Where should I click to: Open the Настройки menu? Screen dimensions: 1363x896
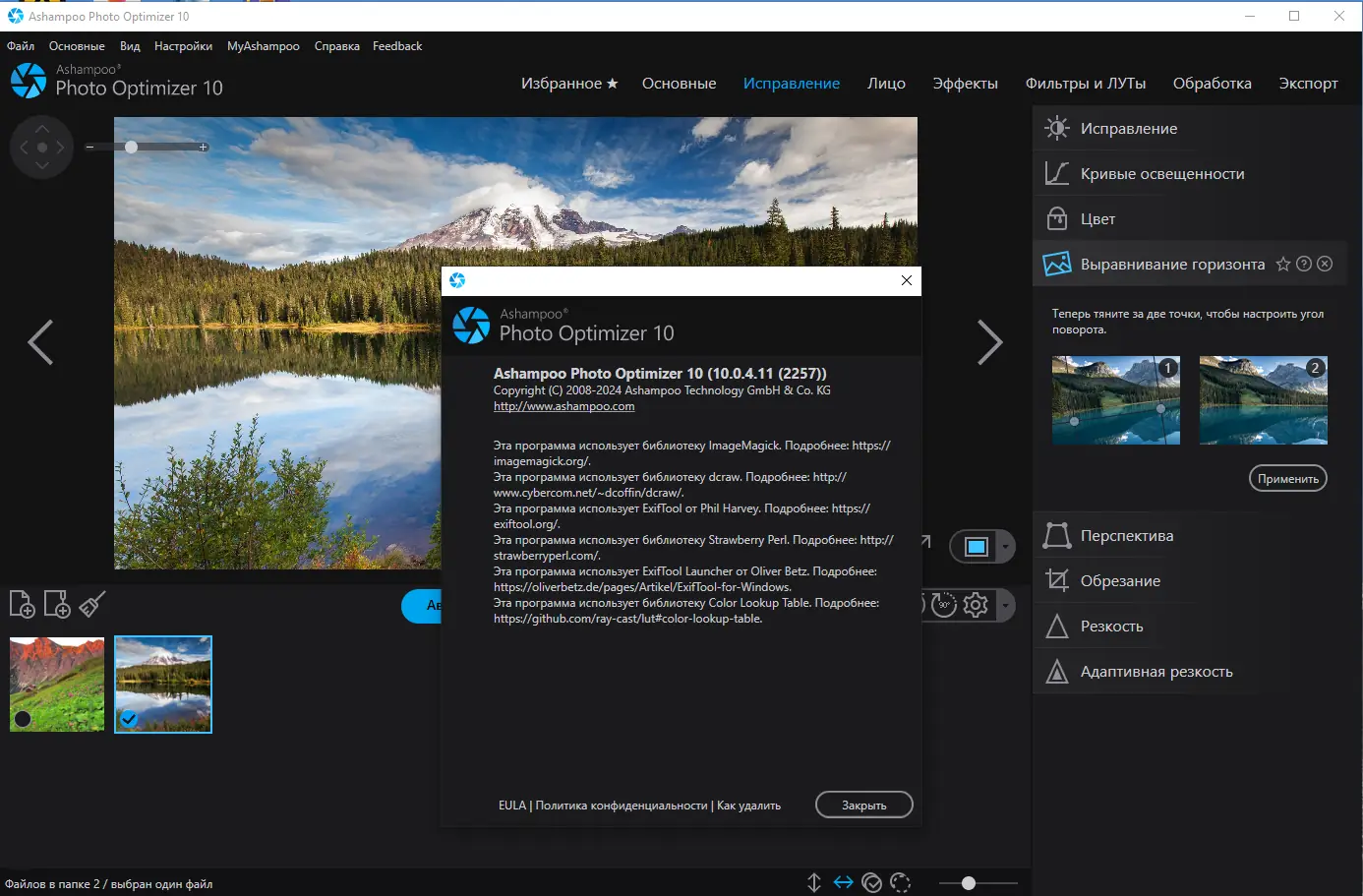183,46
